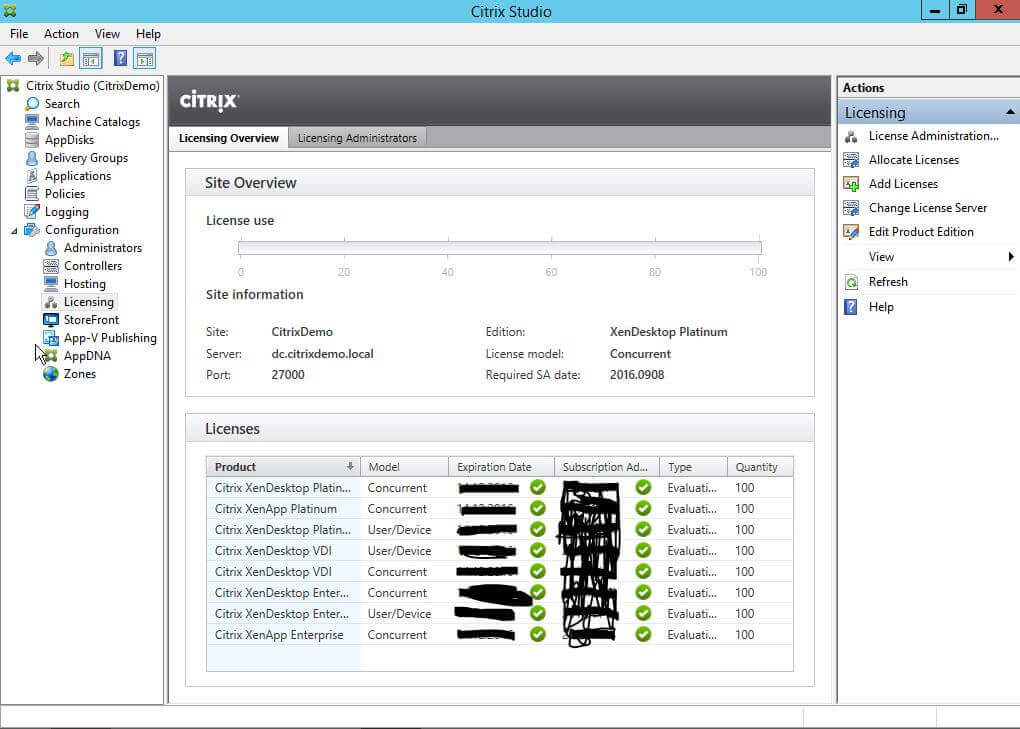Image resolution: width=1020 pixels, height=729 pixels.
Task: Click the Back arrow toolbar icon
Action: (x=13, y=59)
